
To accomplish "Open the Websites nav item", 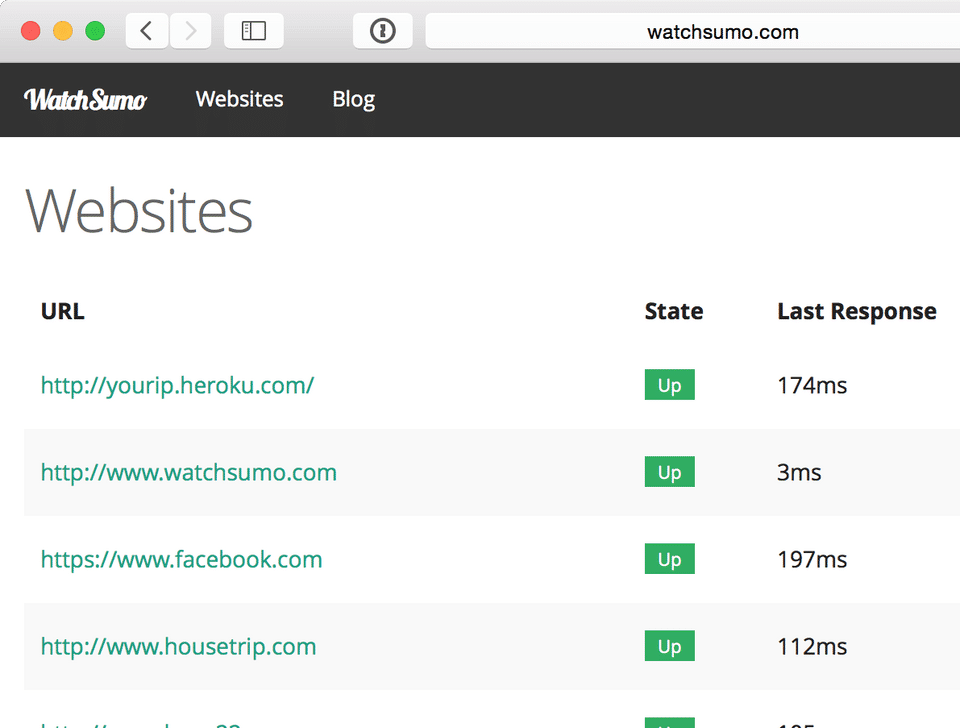I will 239,99.
